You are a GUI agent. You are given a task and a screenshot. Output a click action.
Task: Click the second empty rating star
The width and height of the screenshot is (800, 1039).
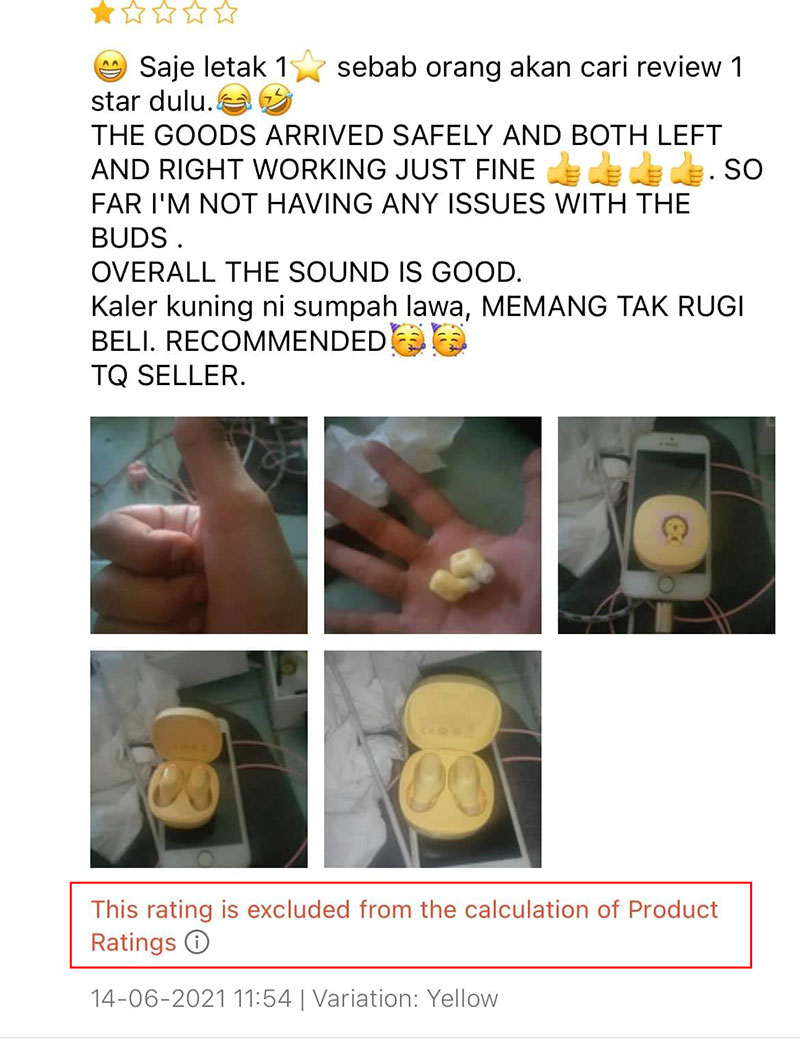click(x=133, y=12)
